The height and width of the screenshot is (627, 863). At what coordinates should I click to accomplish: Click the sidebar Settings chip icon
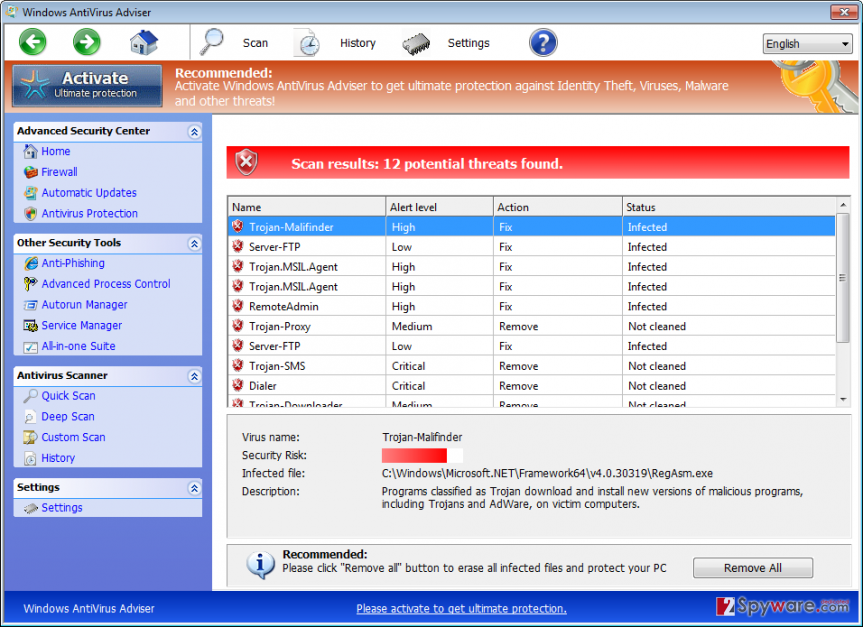[x=30, y=508]
